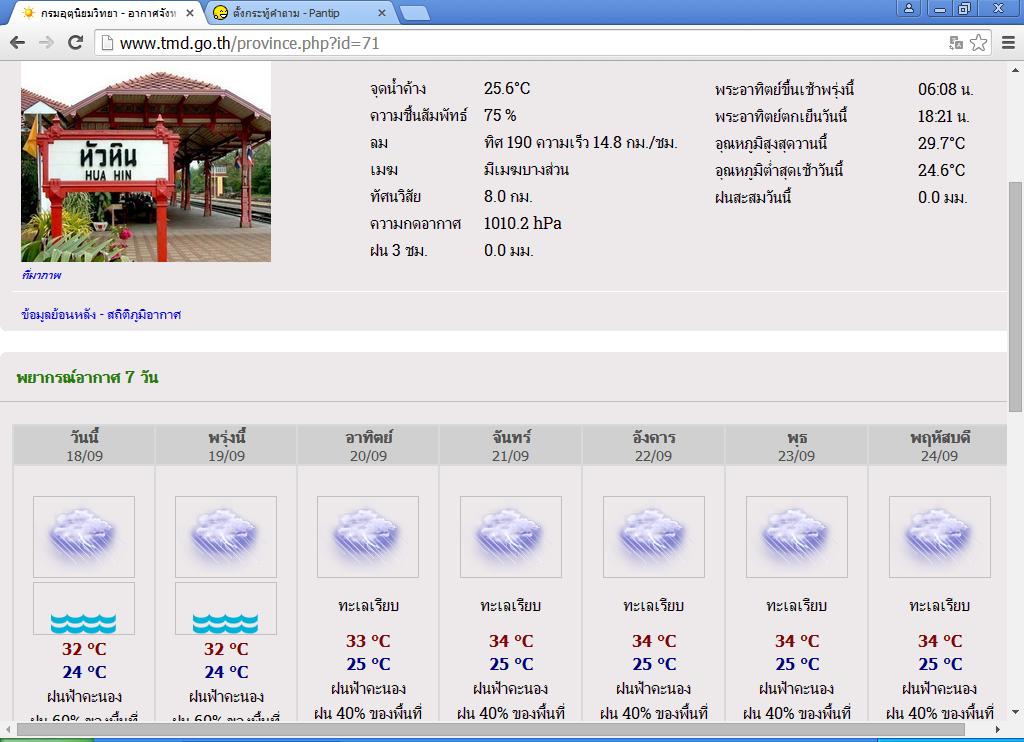The image size is (1024, 742).
Task: Click the มีเมฆบางส่วน cloud description
Action: (526, 170)
